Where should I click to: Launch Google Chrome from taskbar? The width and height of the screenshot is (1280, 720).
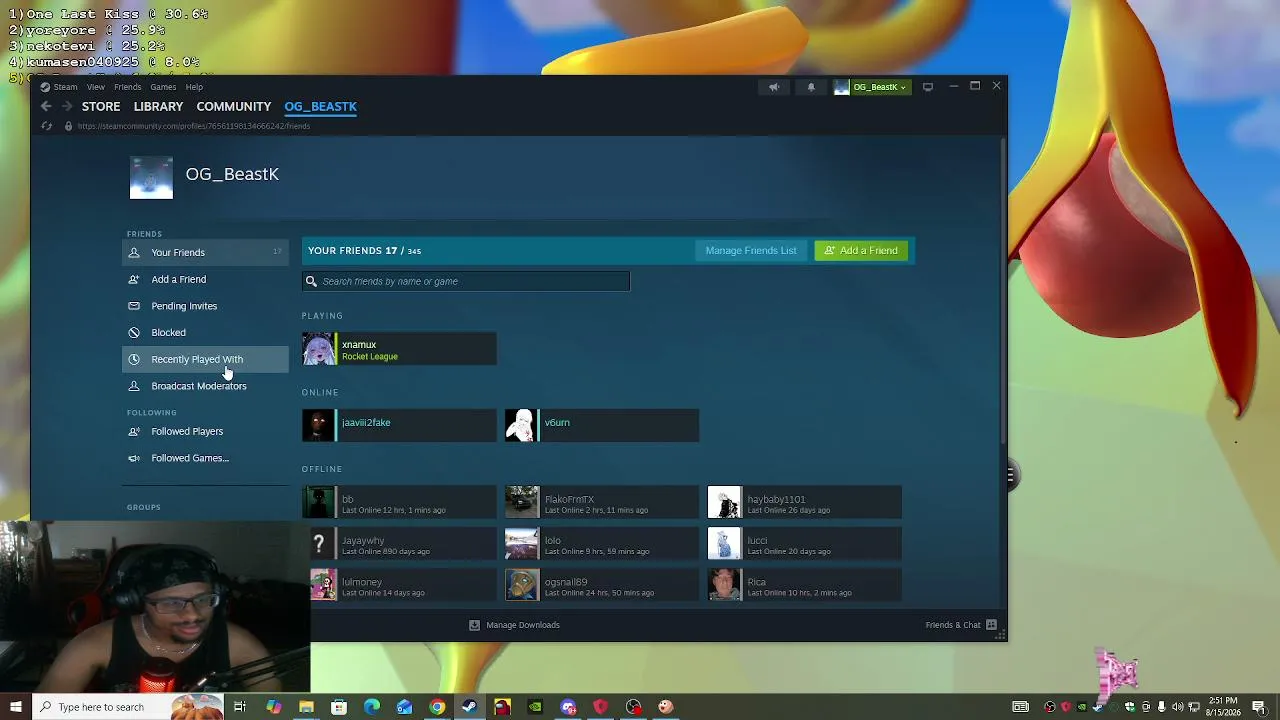point(437,707)
